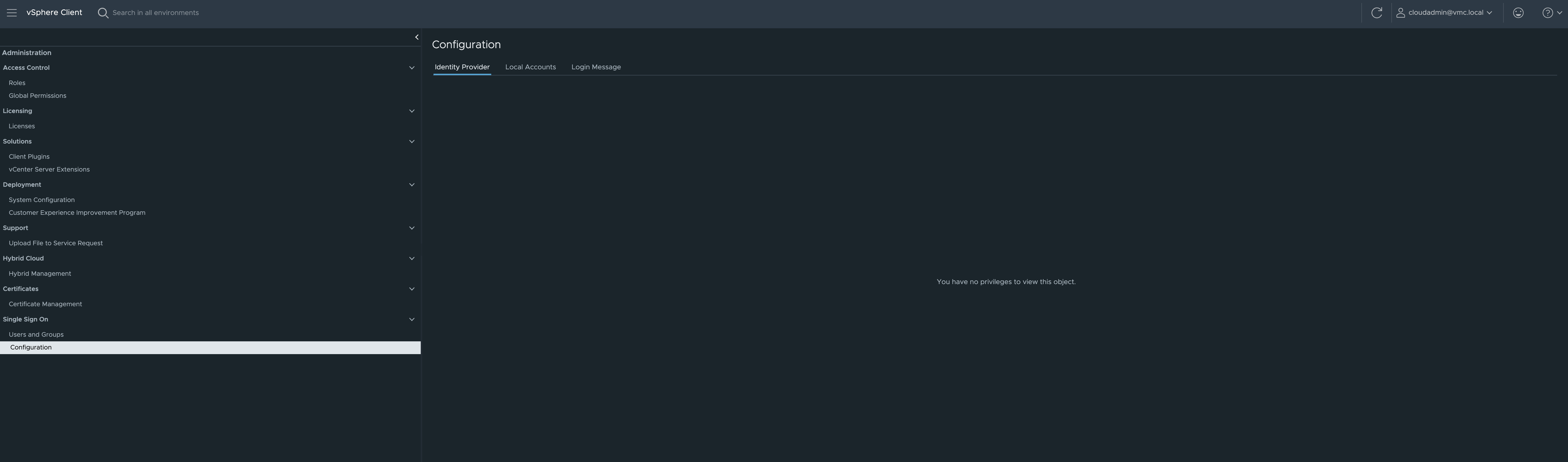Image resolution: width=1568 pixels, height=462 pixels.
Task: Open Client Plugins under Solutions
Action: coord(29,157)
